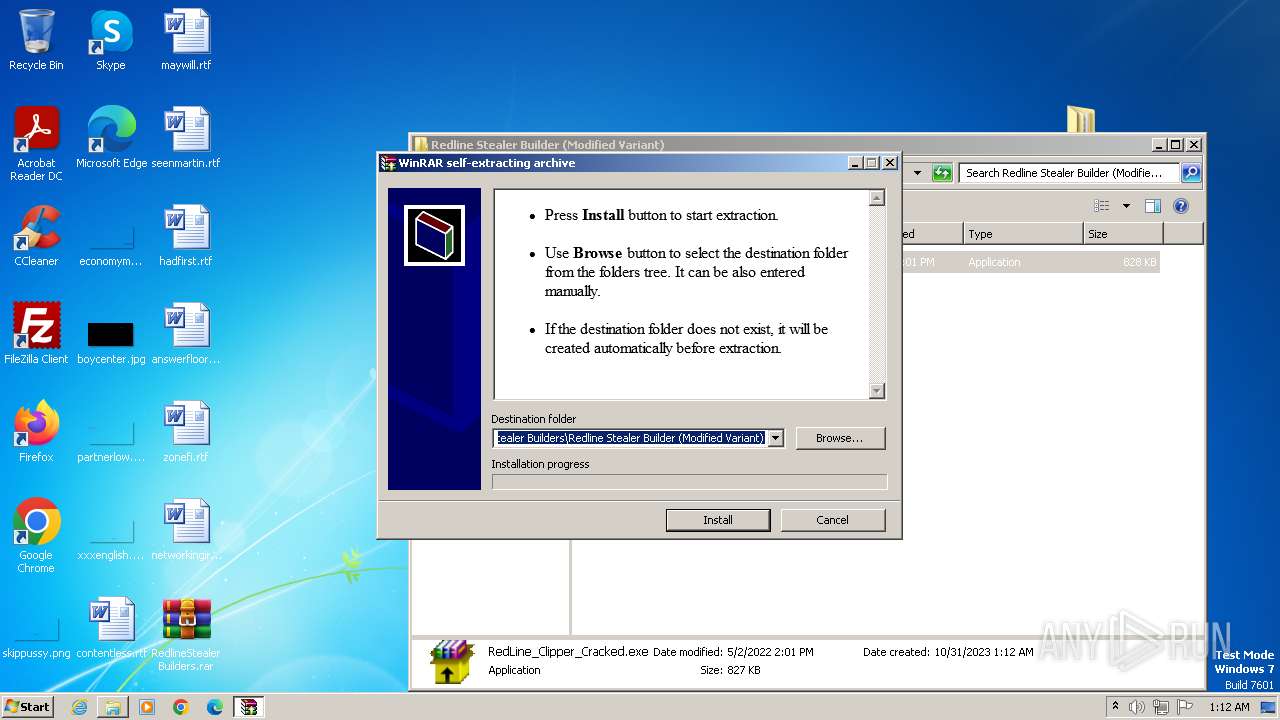Open Microsoft Edge desktop shortcut
Screen dimensions: 1280x720
click(111, 138)
